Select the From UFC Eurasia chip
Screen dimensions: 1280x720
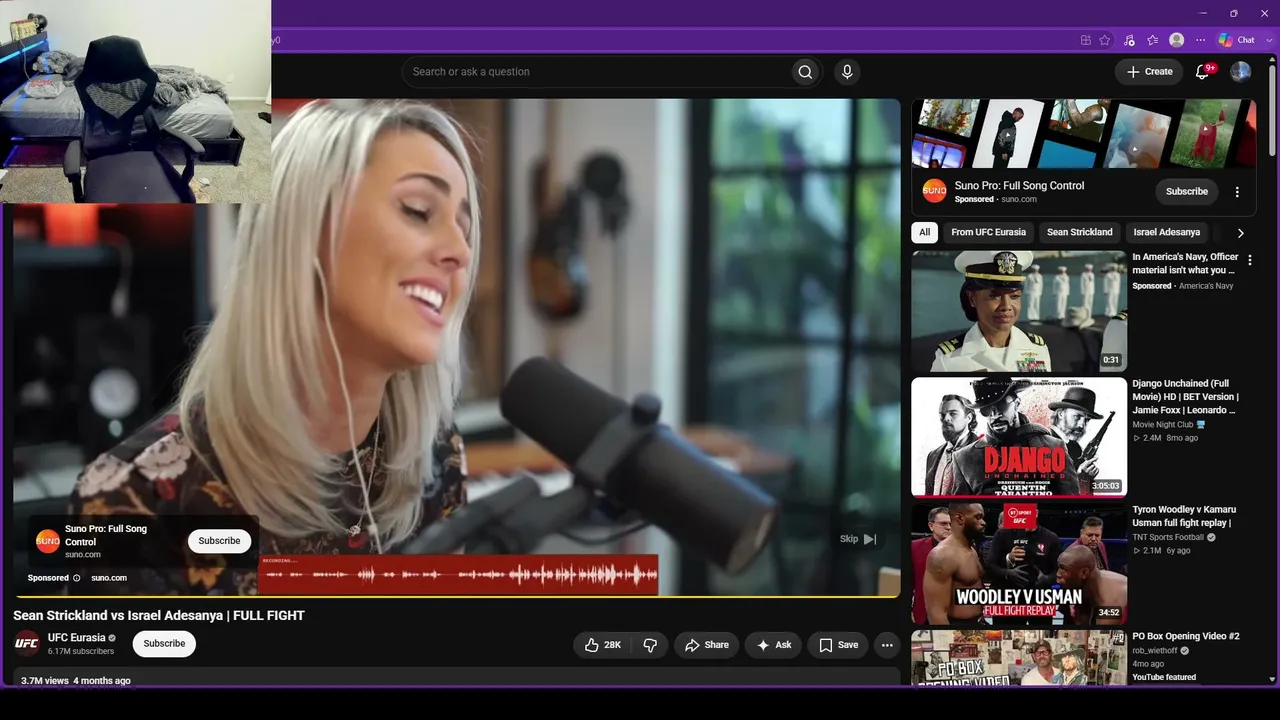click(x=988, y=232)
